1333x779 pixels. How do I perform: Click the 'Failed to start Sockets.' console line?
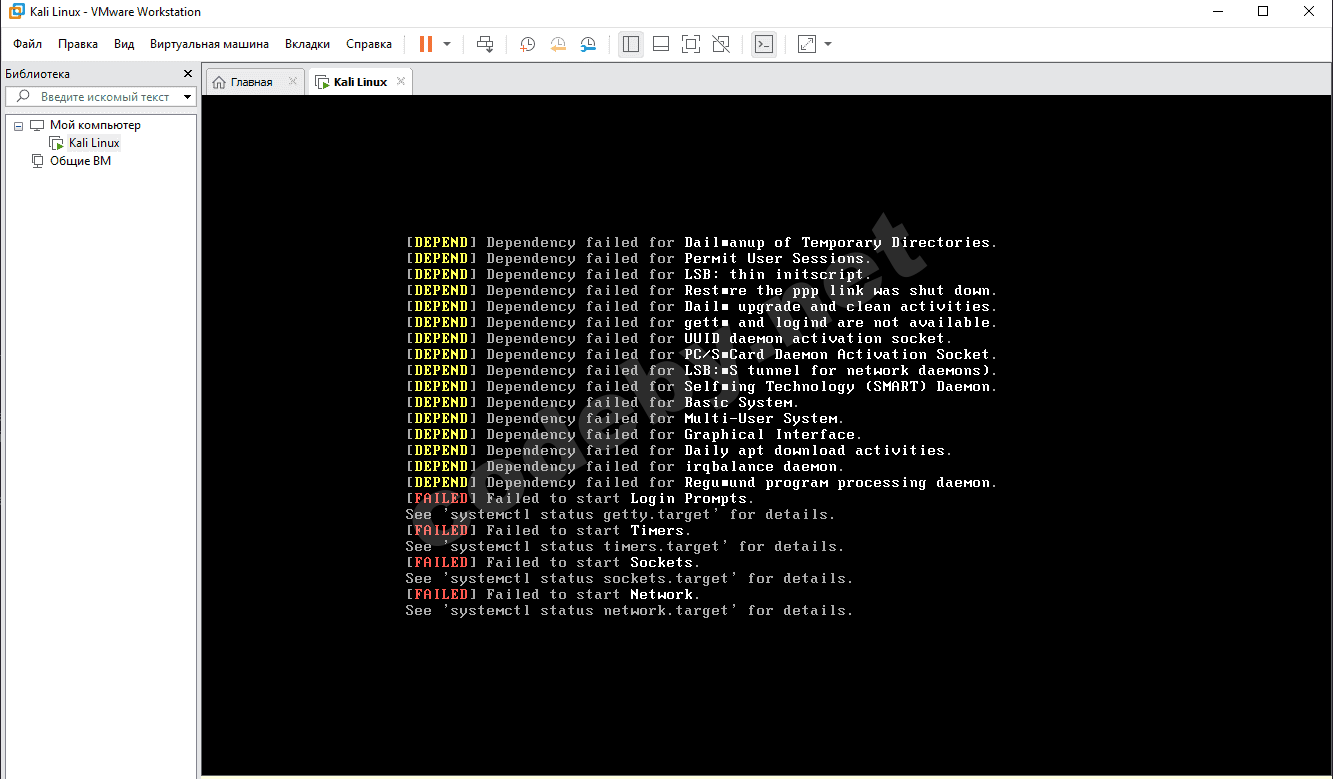pyautogui.click(x=553, y=562)
